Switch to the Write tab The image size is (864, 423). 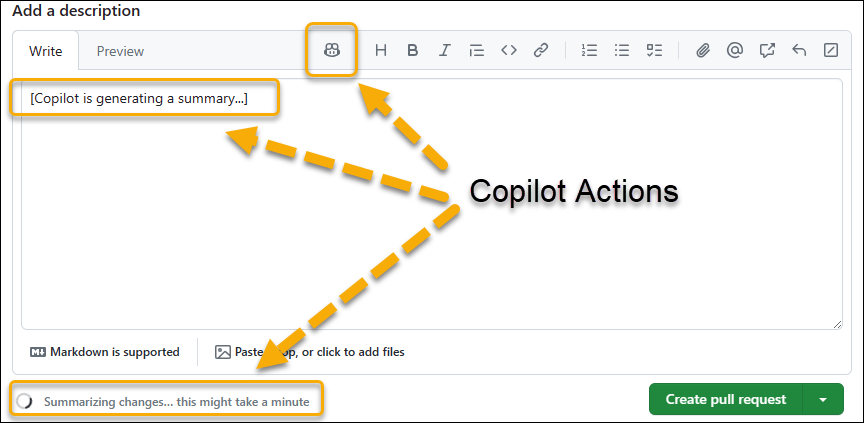pyautogui.click(x=46, y=51)
